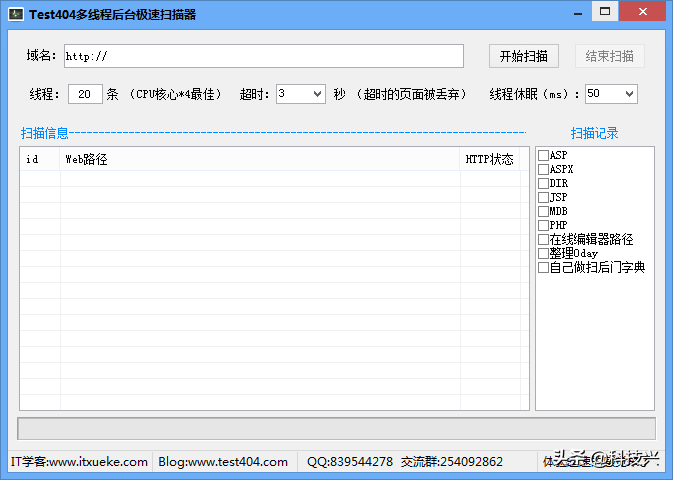Enable the PHP checkbox
The width and height of the screenshot is (673, 480).
[x=543, y=225]
